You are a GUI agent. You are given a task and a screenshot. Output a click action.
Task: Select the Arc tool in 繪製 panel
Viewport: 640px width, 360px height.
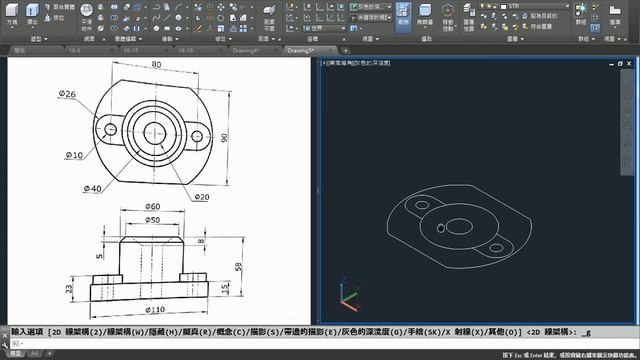tap(178, 7)
